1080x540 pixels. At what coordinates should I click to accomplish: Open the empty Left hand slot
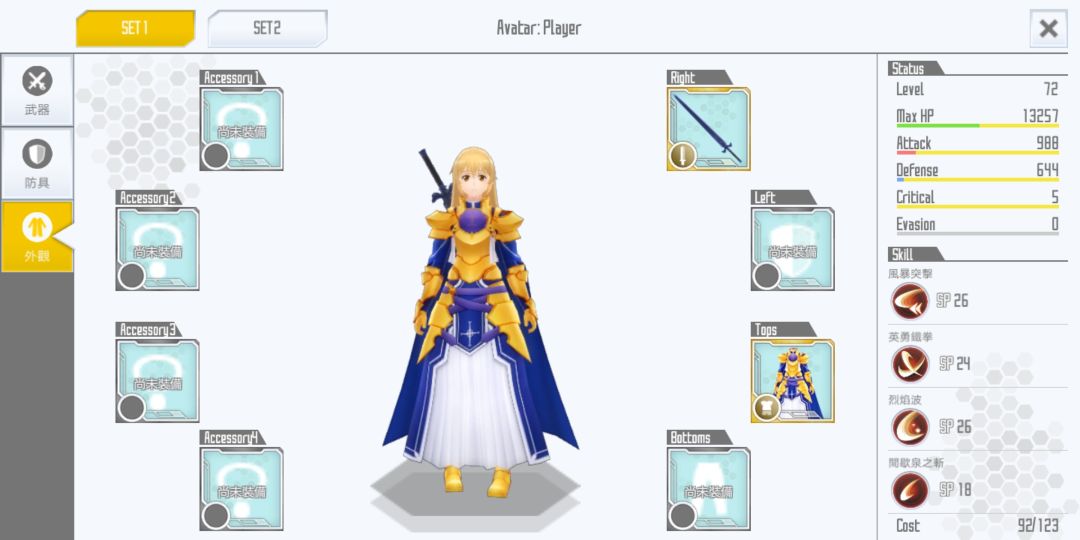793,249
